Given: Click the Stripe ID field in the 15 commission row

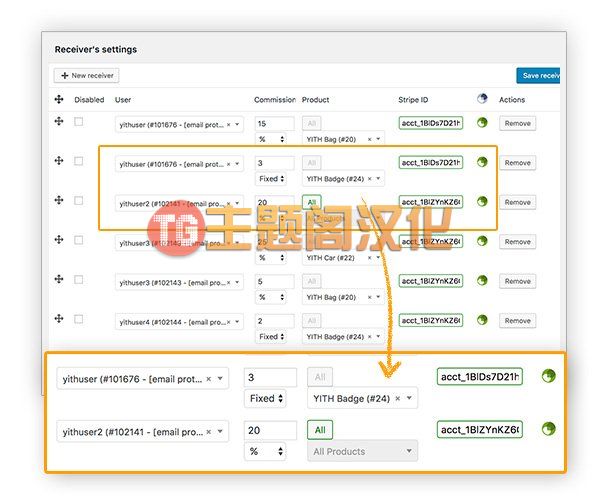Looking at the screenshot, I should pos(431,123).
